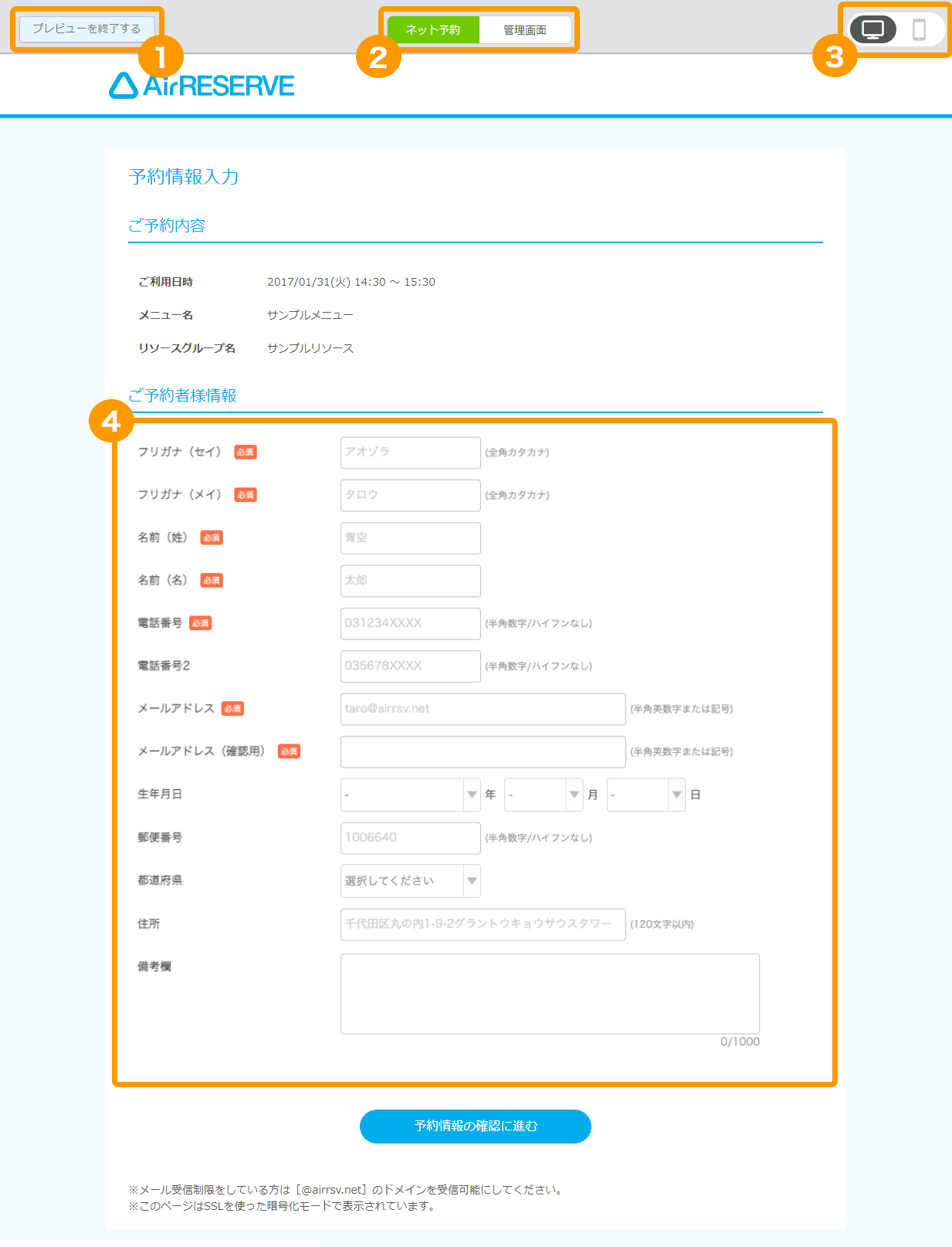Image resolution: width=952 pixels, height=1247 pixels.
Task: Click the SSL encryption notice text
Action: (x=282, y=1206)
